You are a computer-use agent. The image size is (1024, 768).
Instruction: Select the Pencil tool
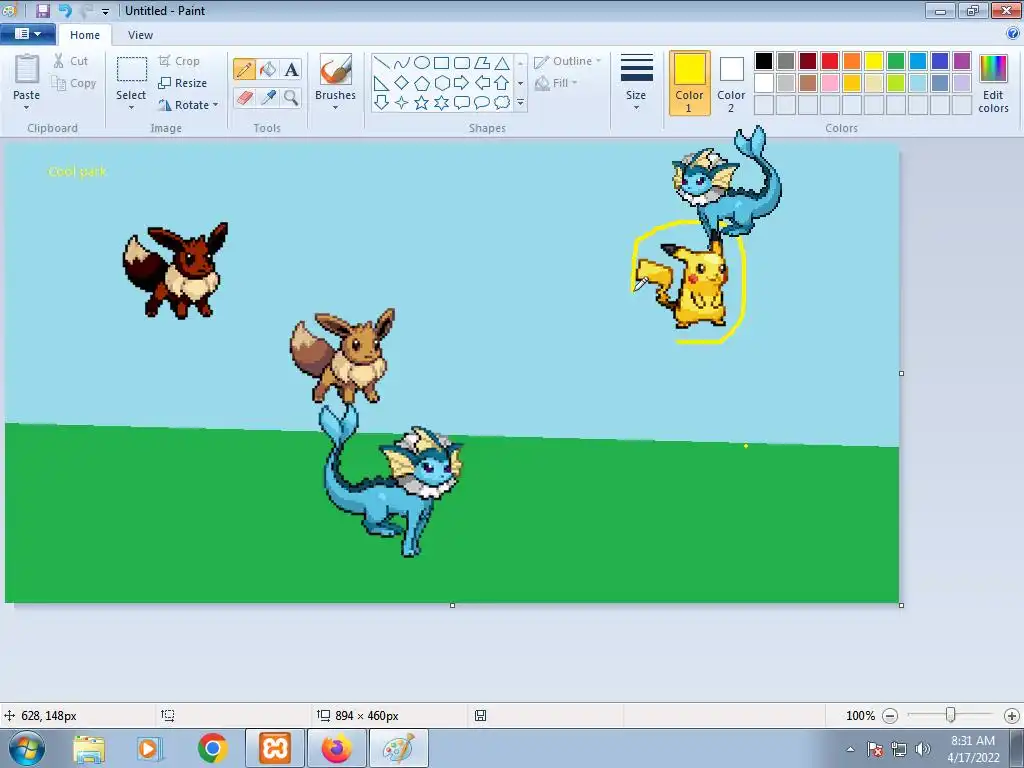(x=244, y=69)
